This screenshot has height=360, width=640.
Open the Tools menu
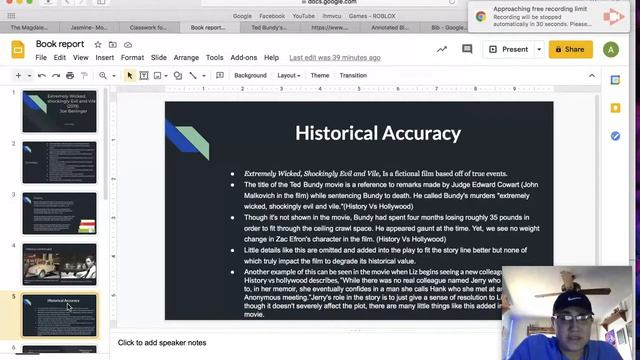pyautogui.click(x=214, y=58)
